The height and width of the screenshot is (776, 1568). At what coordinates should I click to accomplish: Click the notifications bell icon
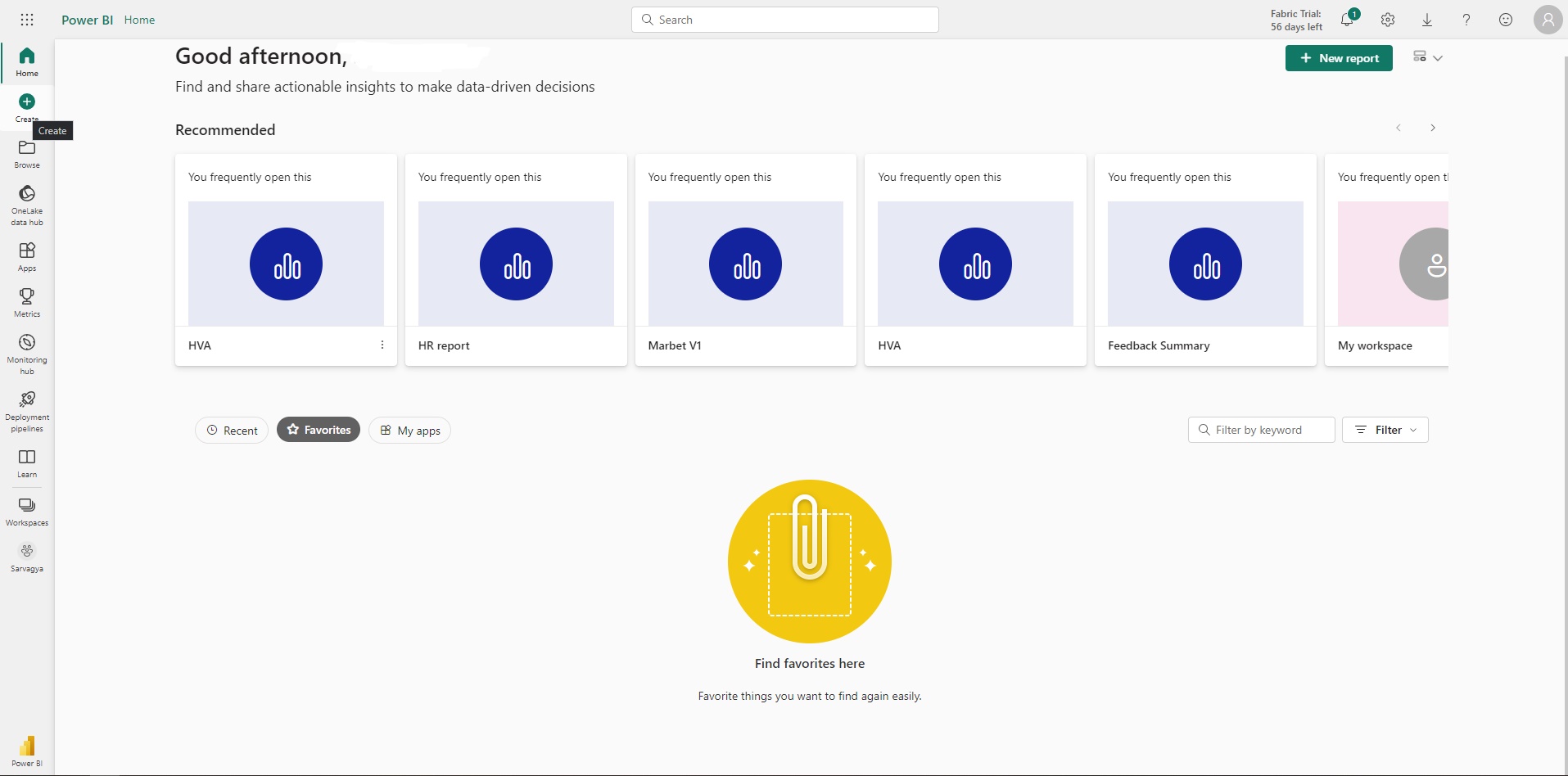(x=1347, y=20)
